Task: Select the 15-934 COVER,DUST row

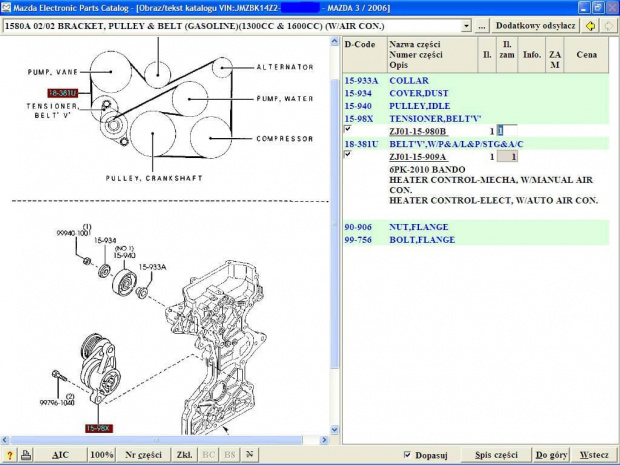Action: 476,93
